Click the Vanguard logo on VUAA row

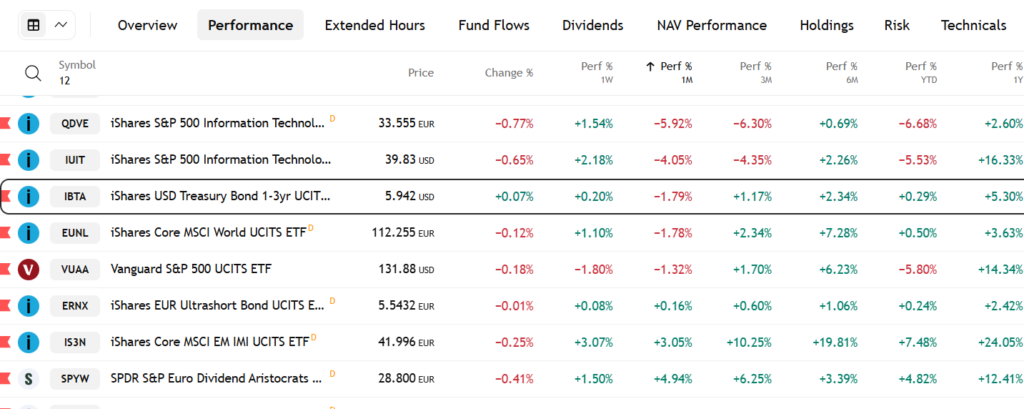[x=30, y=270]
